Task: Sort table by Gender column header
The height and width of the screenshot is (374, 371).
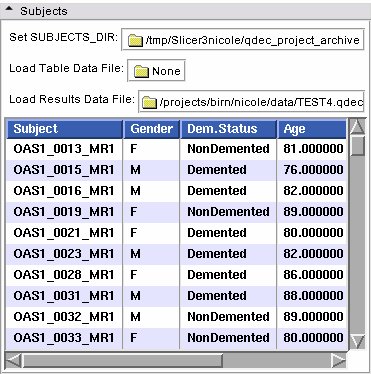Action: [152, 129]
